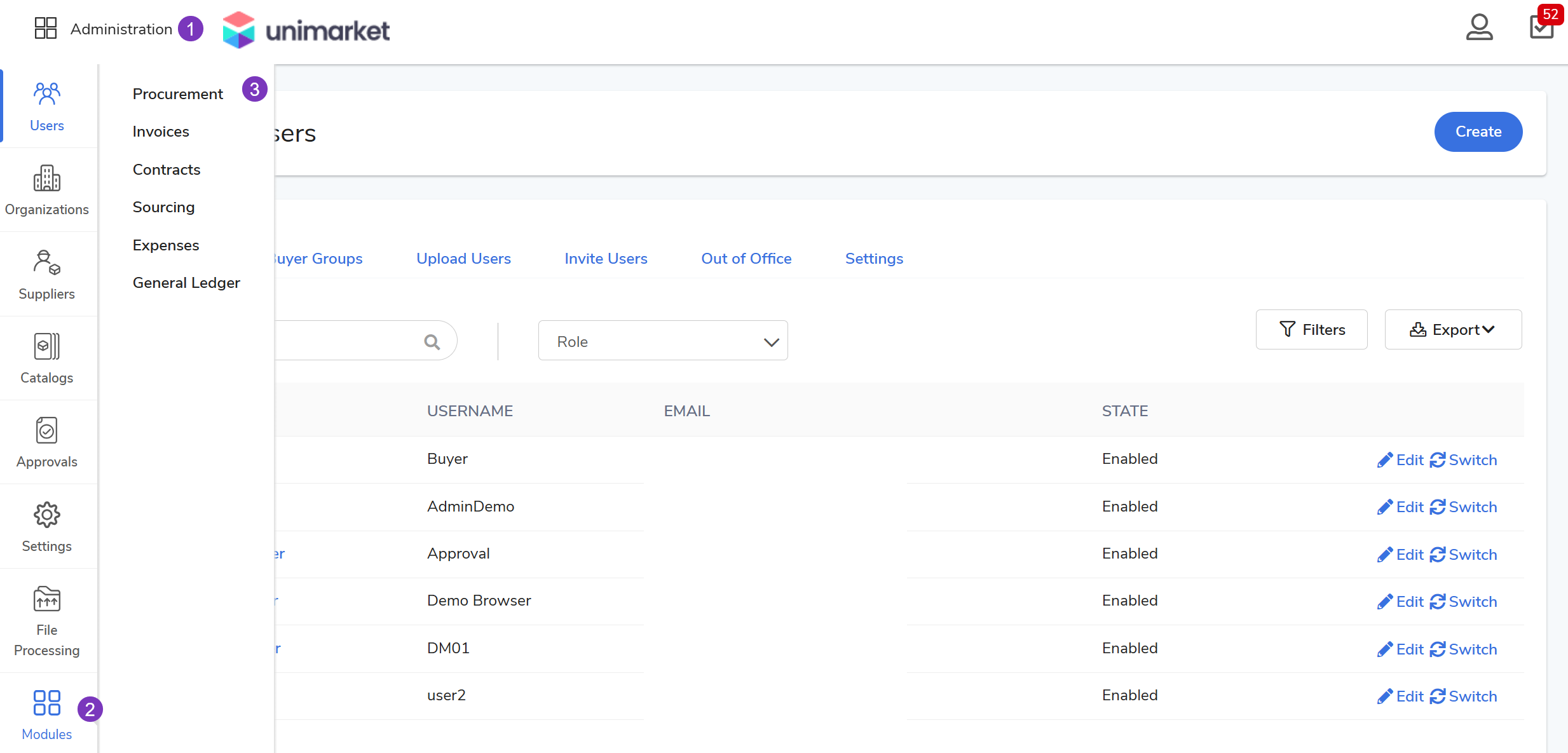Screen dimensions: 1568x753
Task: Open the Organizations sidebar icon
Action: click(x=47, y=190)
